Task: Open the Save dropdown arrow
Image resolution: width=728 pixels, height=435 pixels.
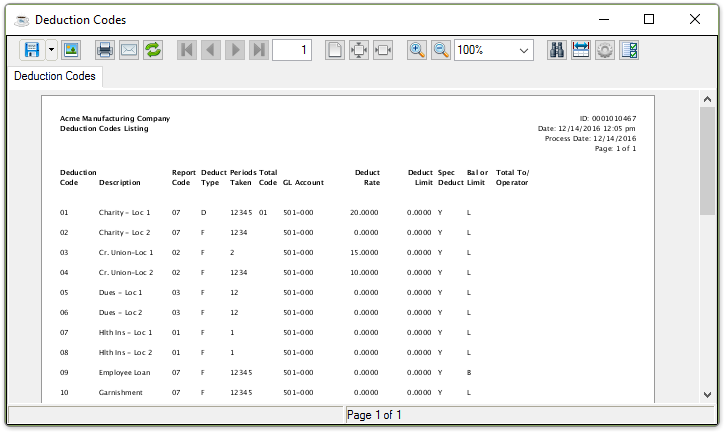Action: (50, 50)
